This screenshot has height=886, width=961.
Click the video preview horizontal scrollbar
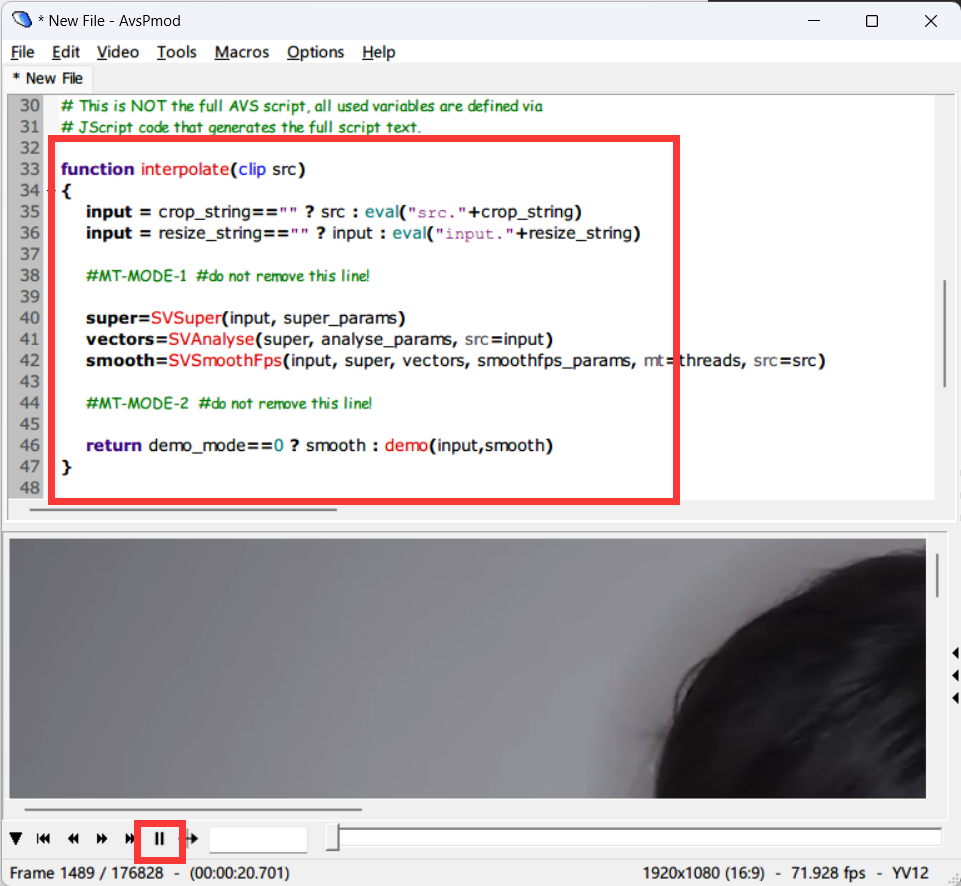[193, 809]
